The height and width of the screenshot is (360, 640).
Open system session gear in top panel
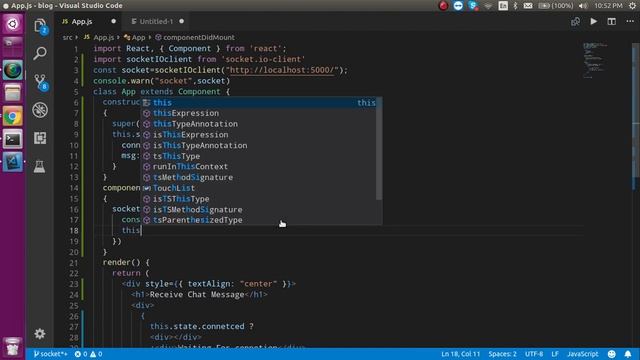[x=632, y=6]
